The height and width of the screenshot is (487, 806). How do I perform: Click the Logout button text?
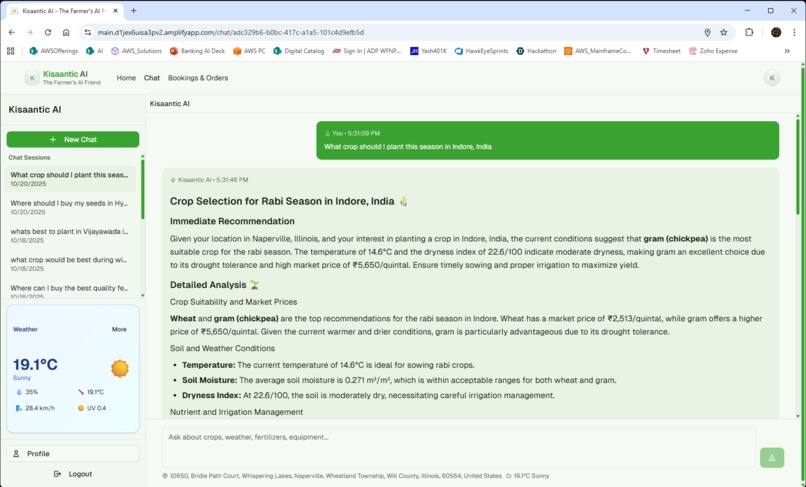pos(80,474)
